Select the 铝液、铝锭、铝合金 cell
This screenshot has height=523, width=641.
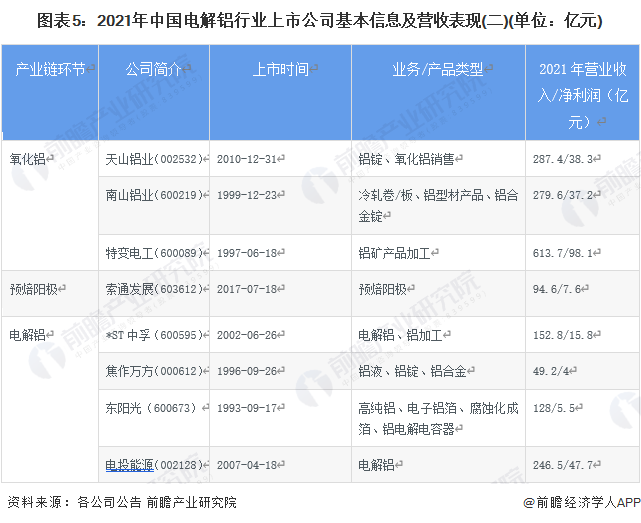click(x=438, y=371)
